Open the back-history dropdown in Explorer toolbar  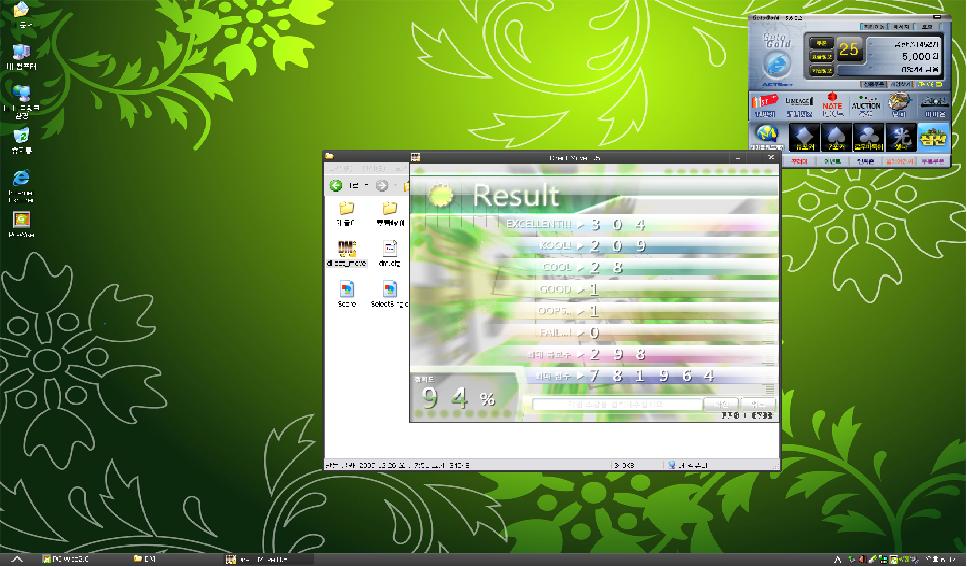[366, 186]
